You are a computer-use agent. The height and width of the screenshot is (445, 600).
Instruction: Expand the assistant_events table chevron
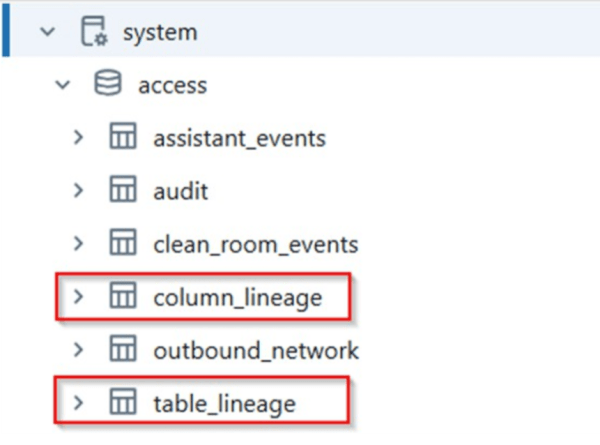(x=80, y=138)
